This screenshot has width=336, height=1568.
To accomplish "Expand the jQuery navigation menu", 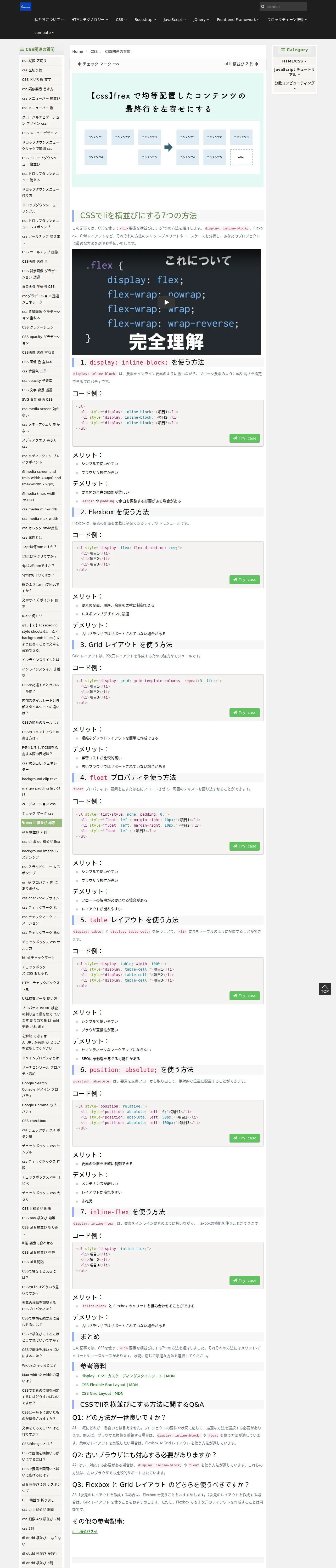I will [201, 20].
